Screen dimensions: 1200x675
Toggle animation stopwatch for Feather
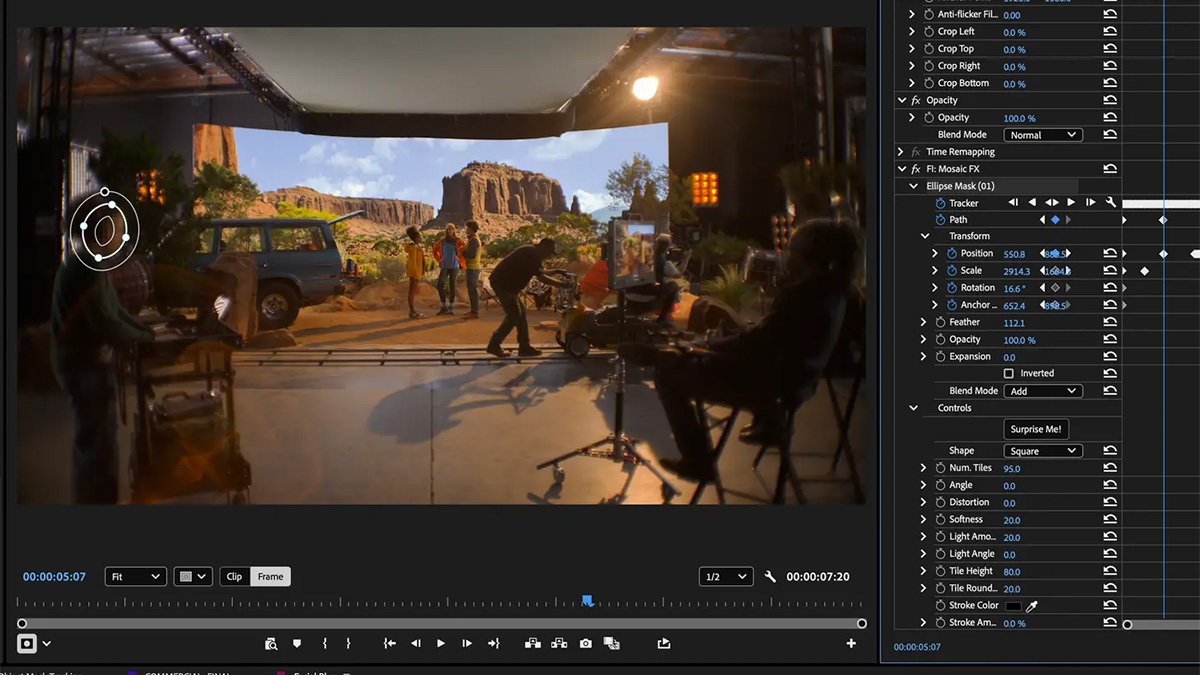tap(940, 322)
